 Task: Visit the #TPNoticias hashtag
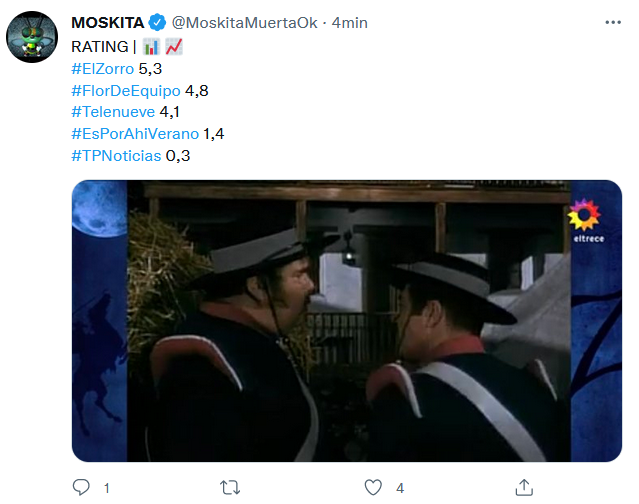[x=116, y=156]
